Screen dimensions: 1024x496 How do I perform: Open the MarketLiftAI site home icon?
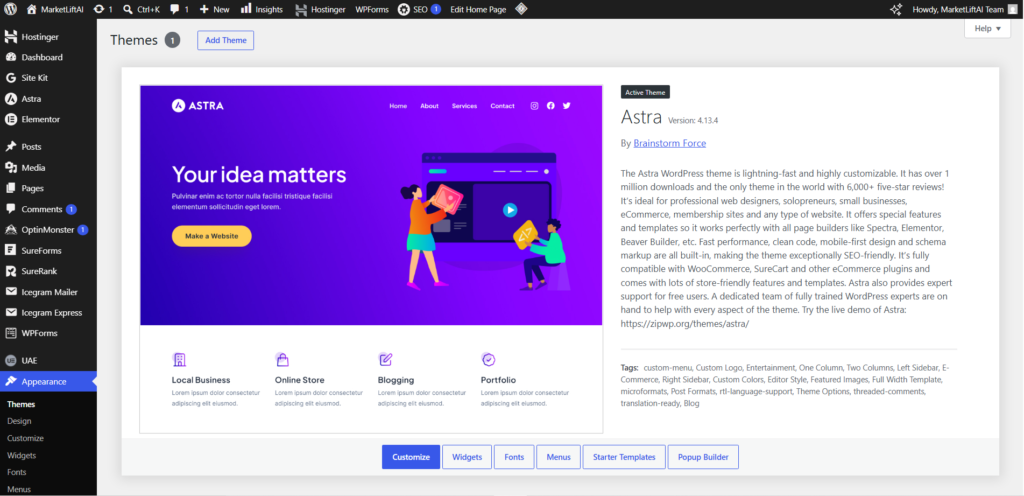pyautogui.click(x=31, y=9)
